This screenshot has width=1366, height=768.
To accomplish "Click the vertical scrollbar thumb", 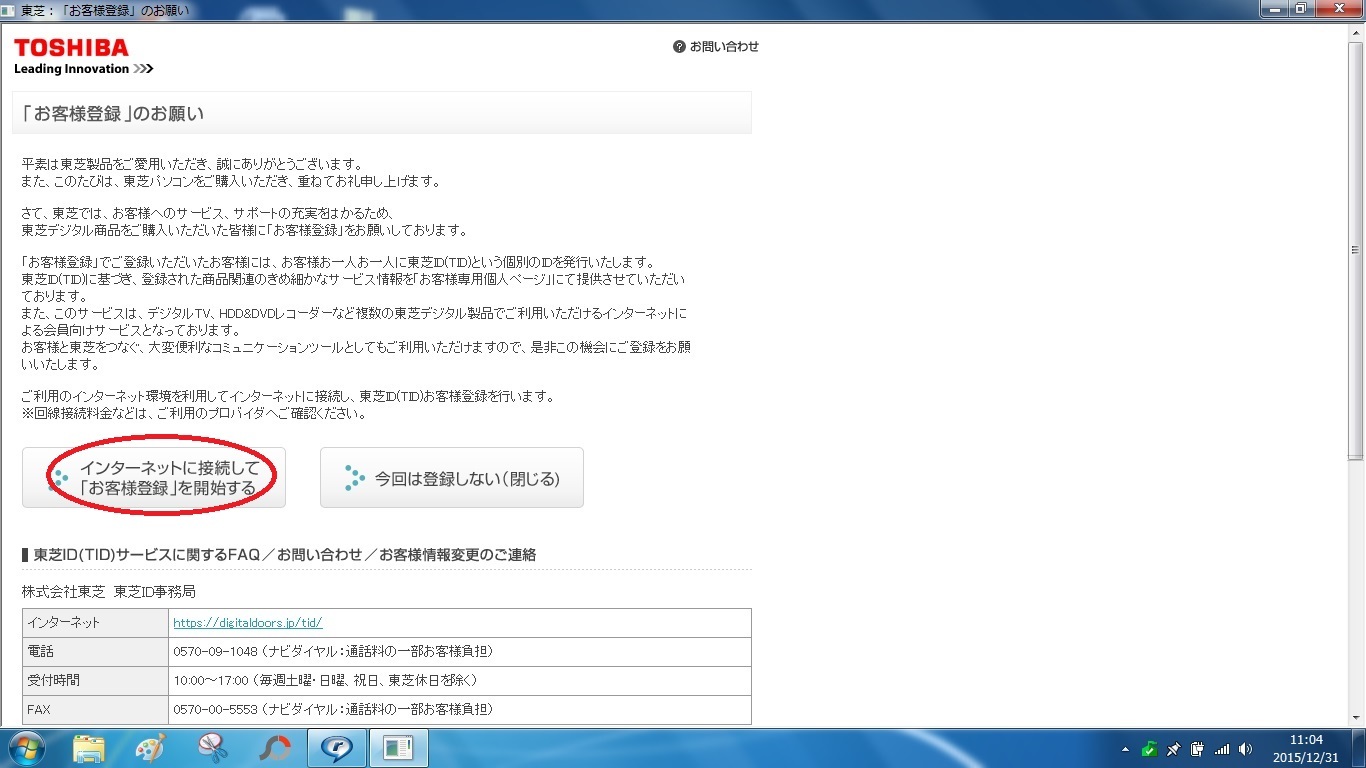I will point(1357,250).
